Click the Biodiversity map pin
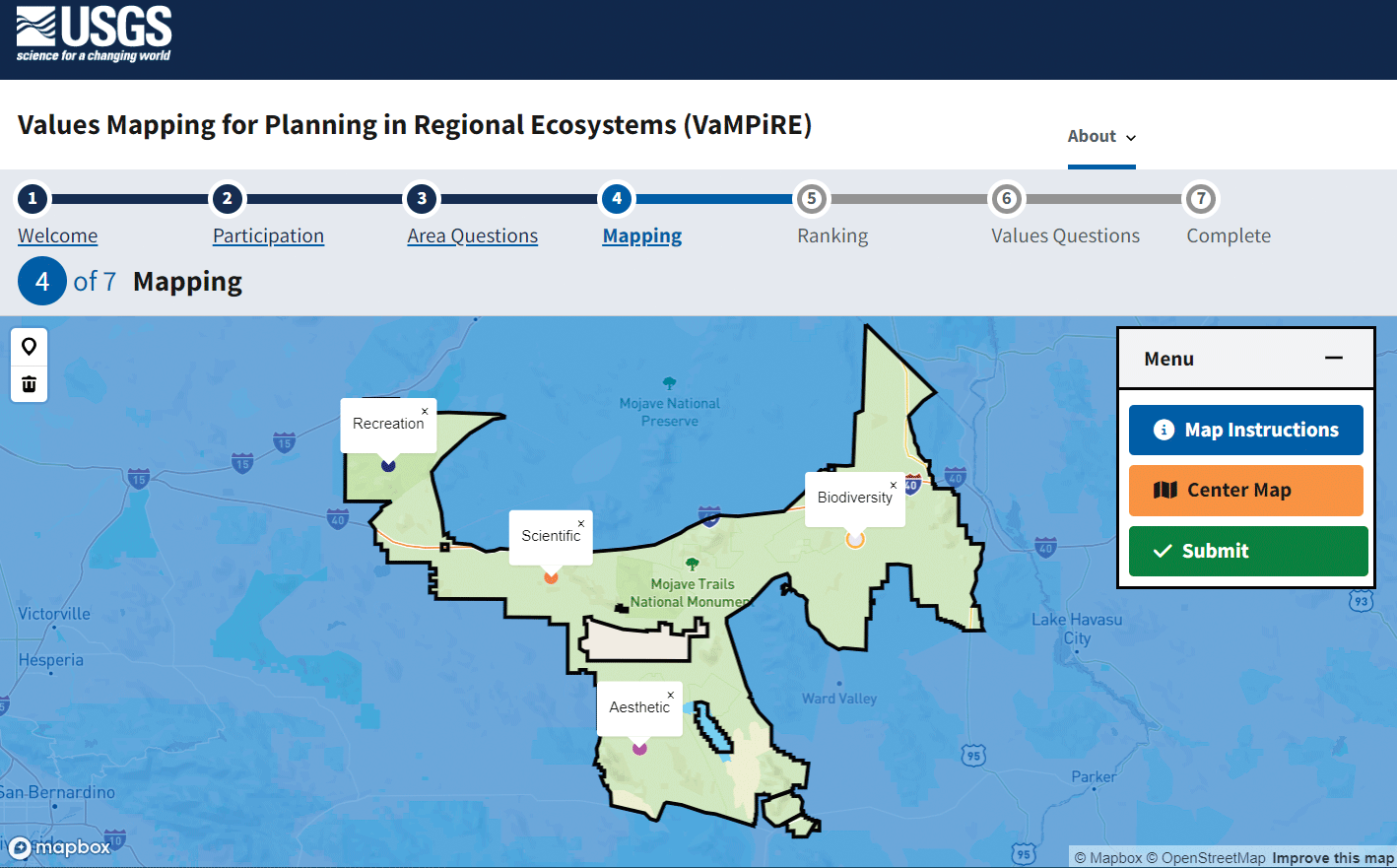 point(854,539)
